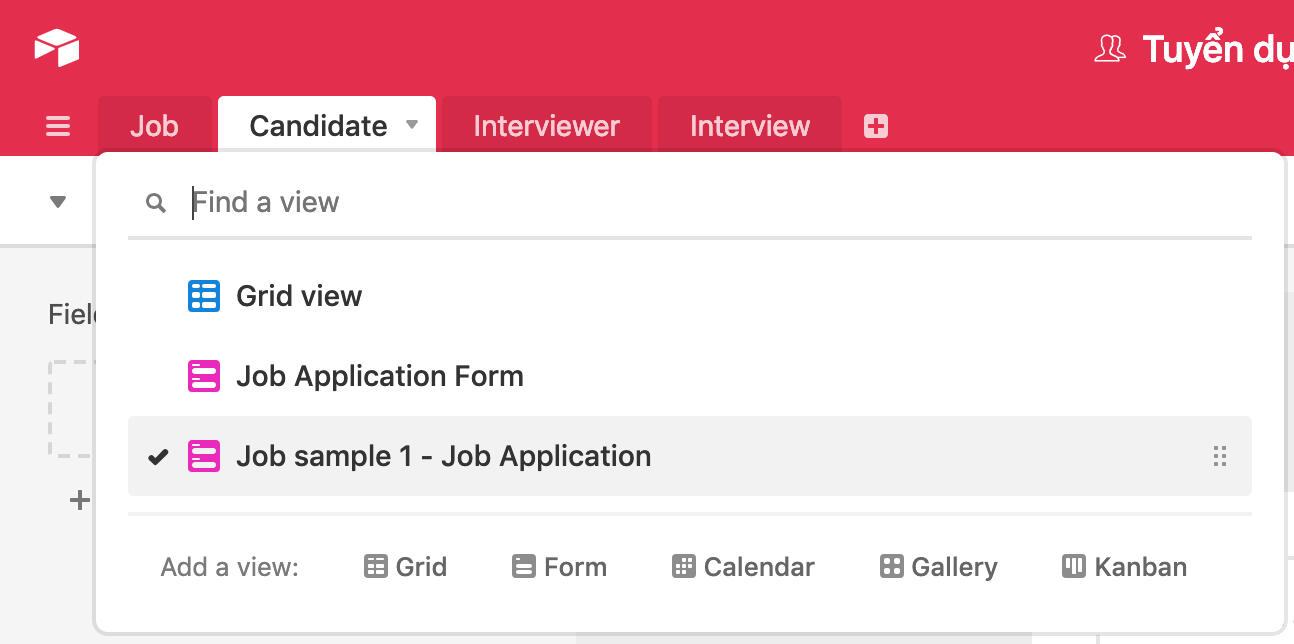Collapse the view switcher triangle
The image size is (1294, 644).
tap(58, 202)
